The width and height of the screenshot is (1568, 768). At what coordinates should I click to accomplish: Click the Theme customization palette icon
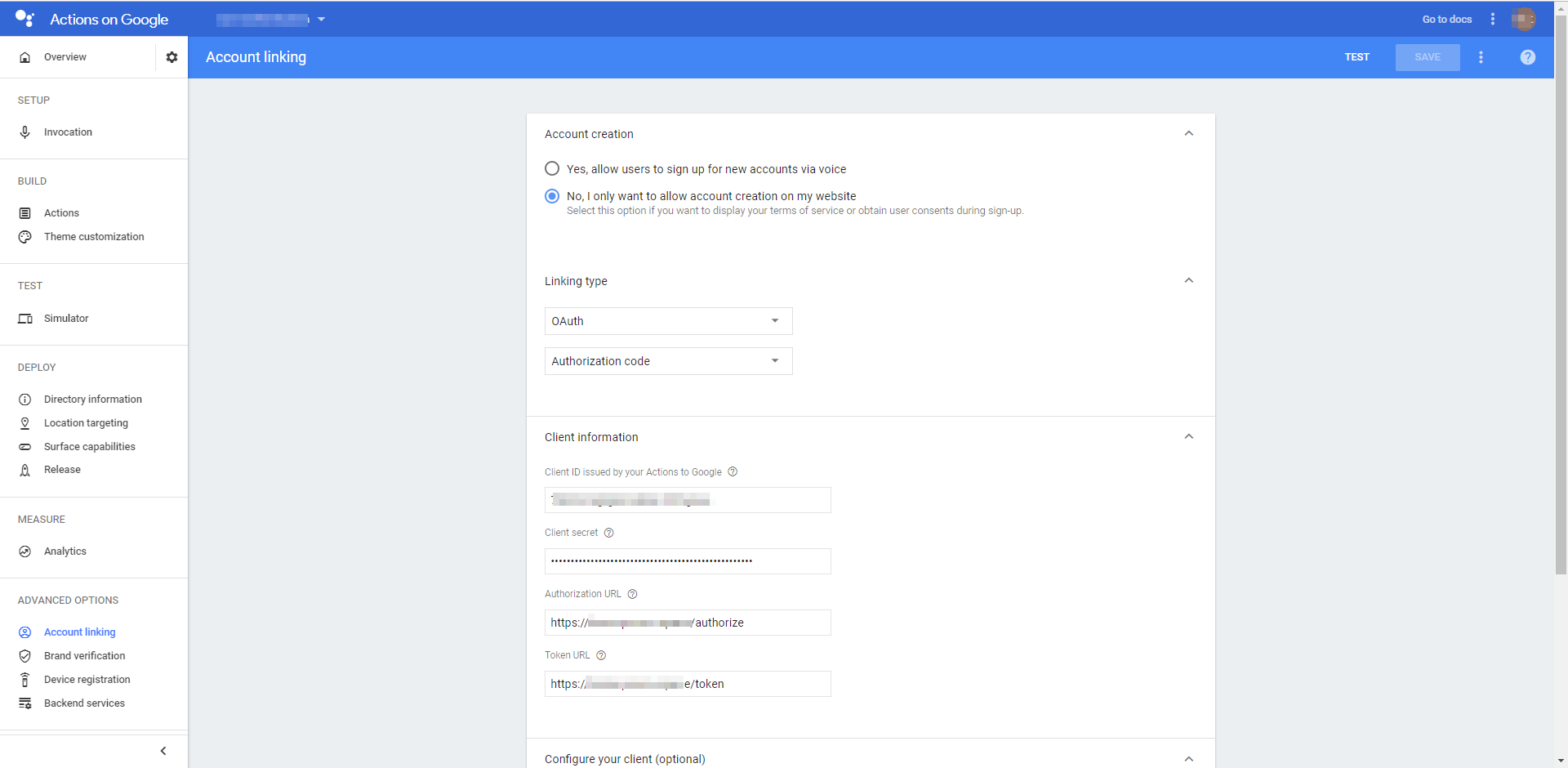[x=25, y=237]
